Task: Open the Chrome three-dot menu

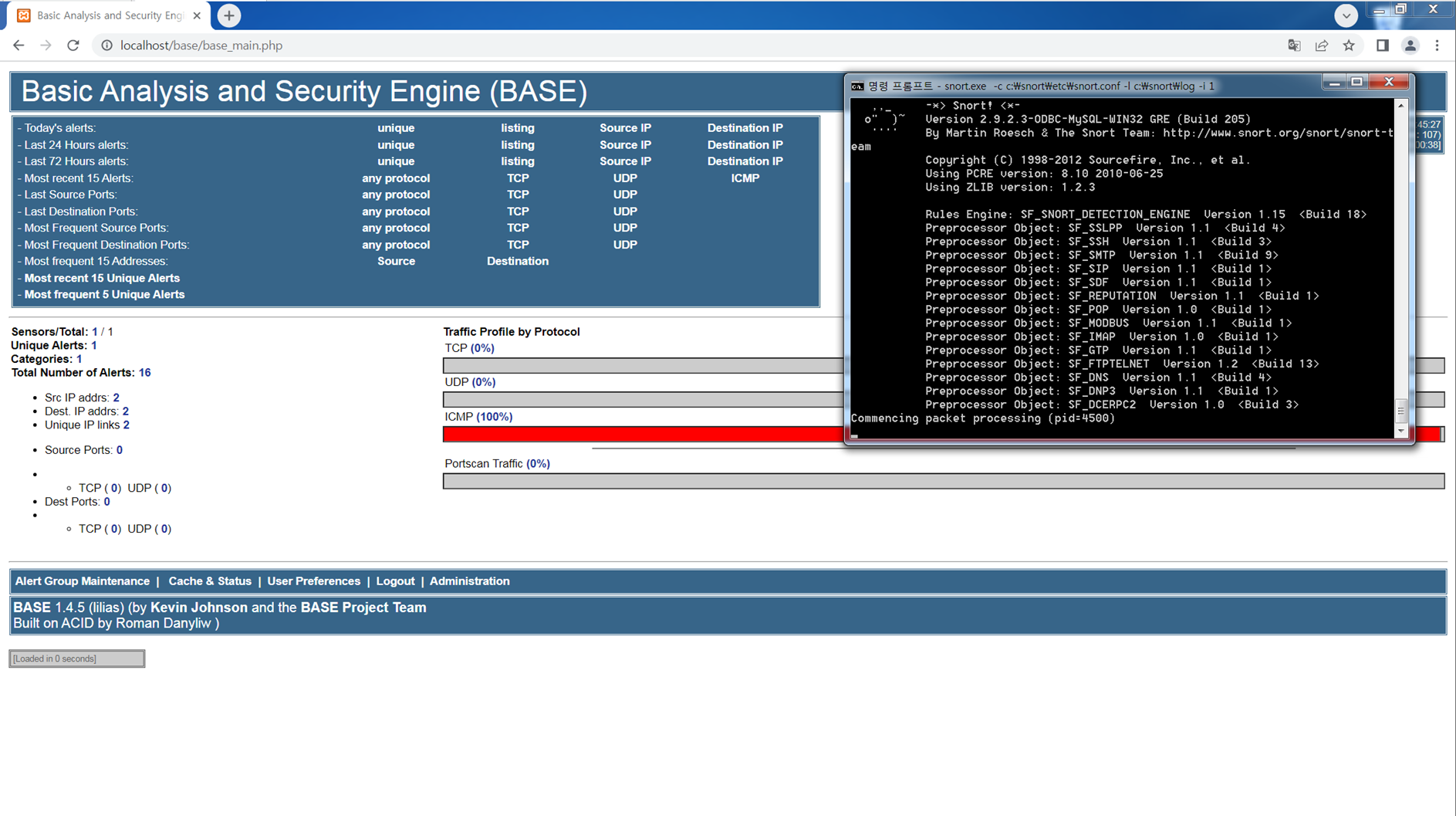Action: click(1437, 46)
